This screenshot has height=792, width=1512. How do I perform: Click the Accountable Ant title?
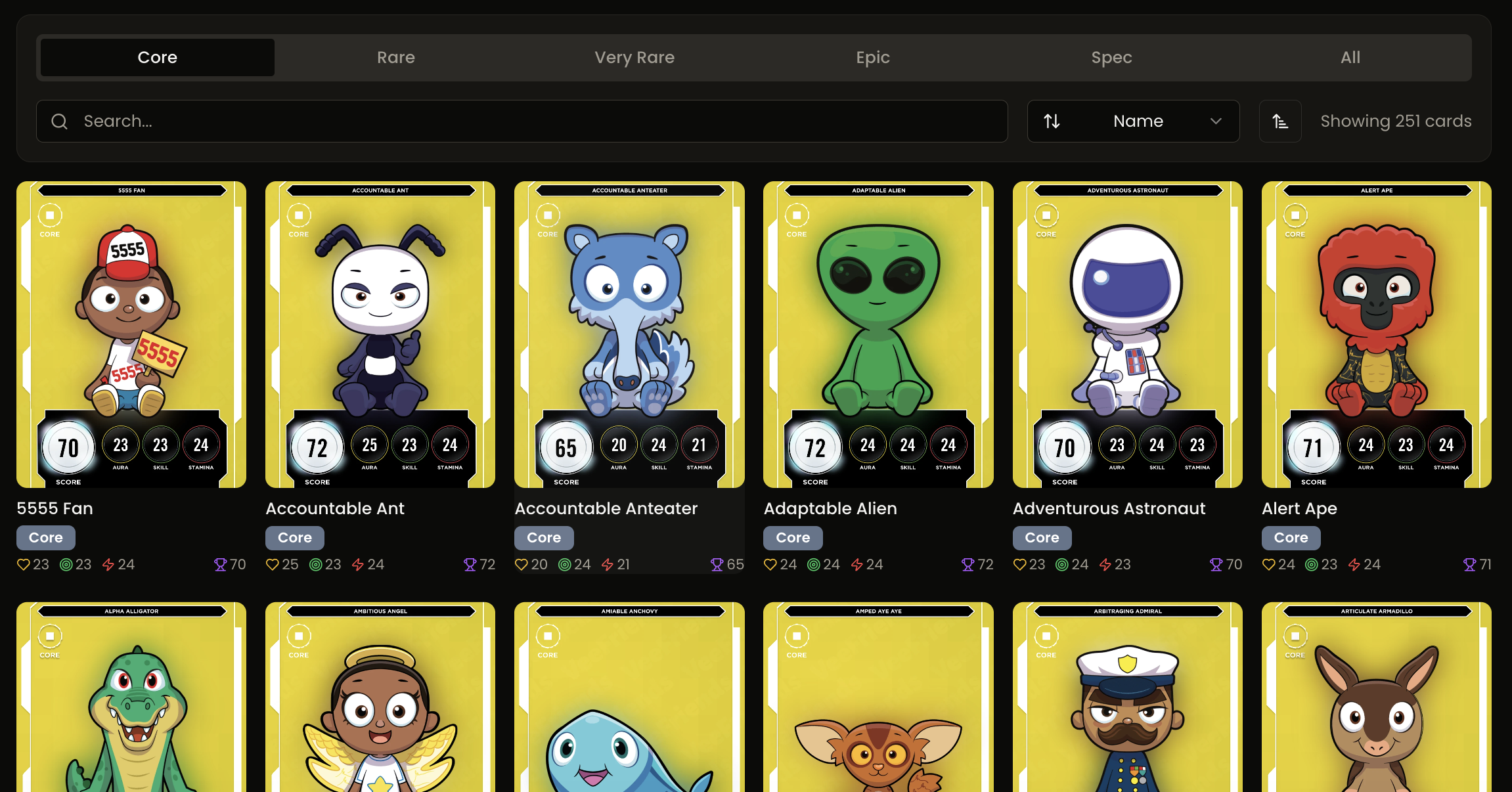335,508
